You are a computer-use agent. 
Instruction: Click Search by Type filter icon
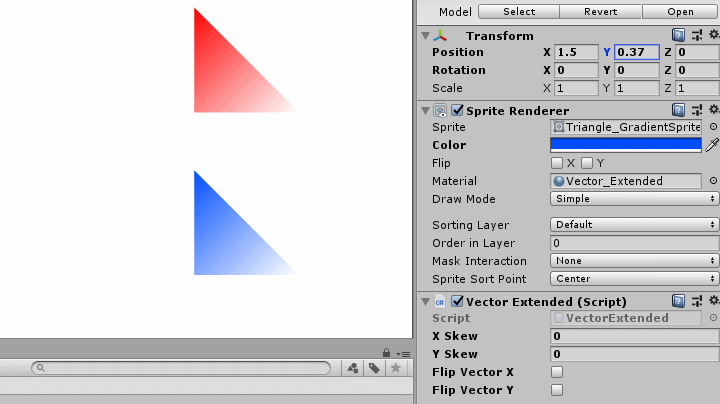pos(353,368)
